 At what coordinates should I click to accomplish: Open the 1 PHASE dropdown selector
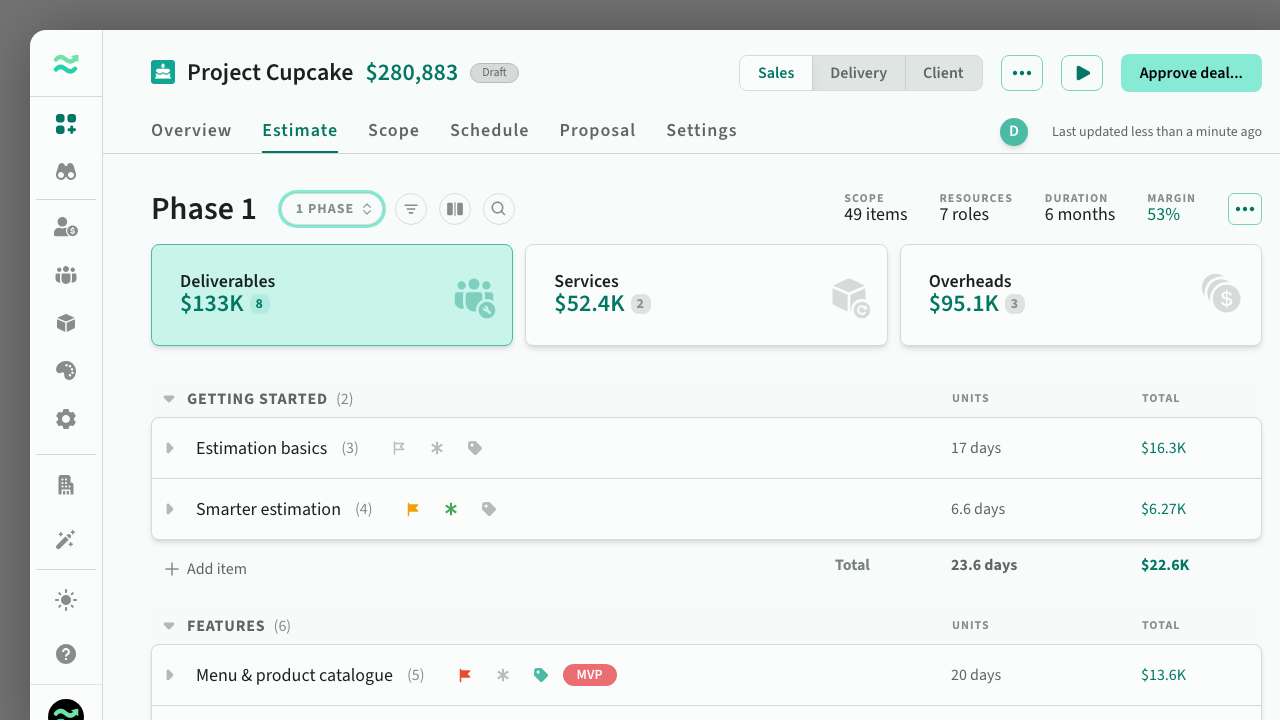[332, 209]
